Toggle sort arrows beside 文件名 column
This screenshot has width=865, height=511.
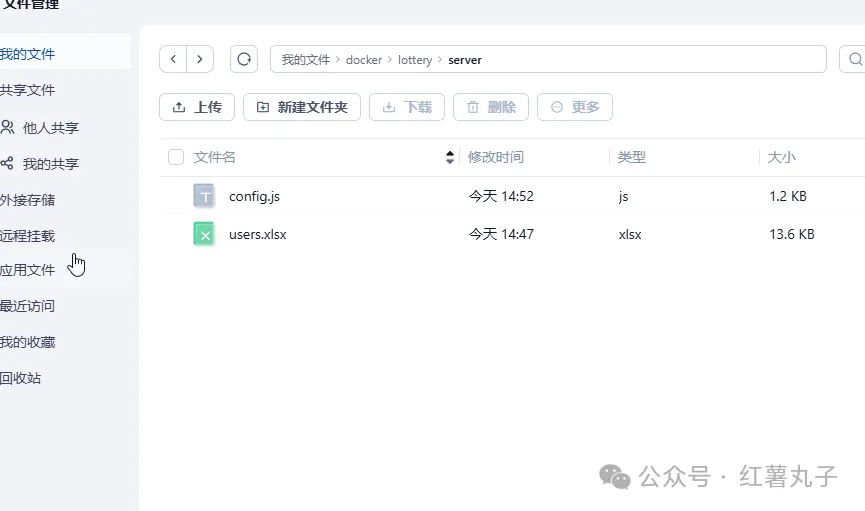[x=449, y=157]
